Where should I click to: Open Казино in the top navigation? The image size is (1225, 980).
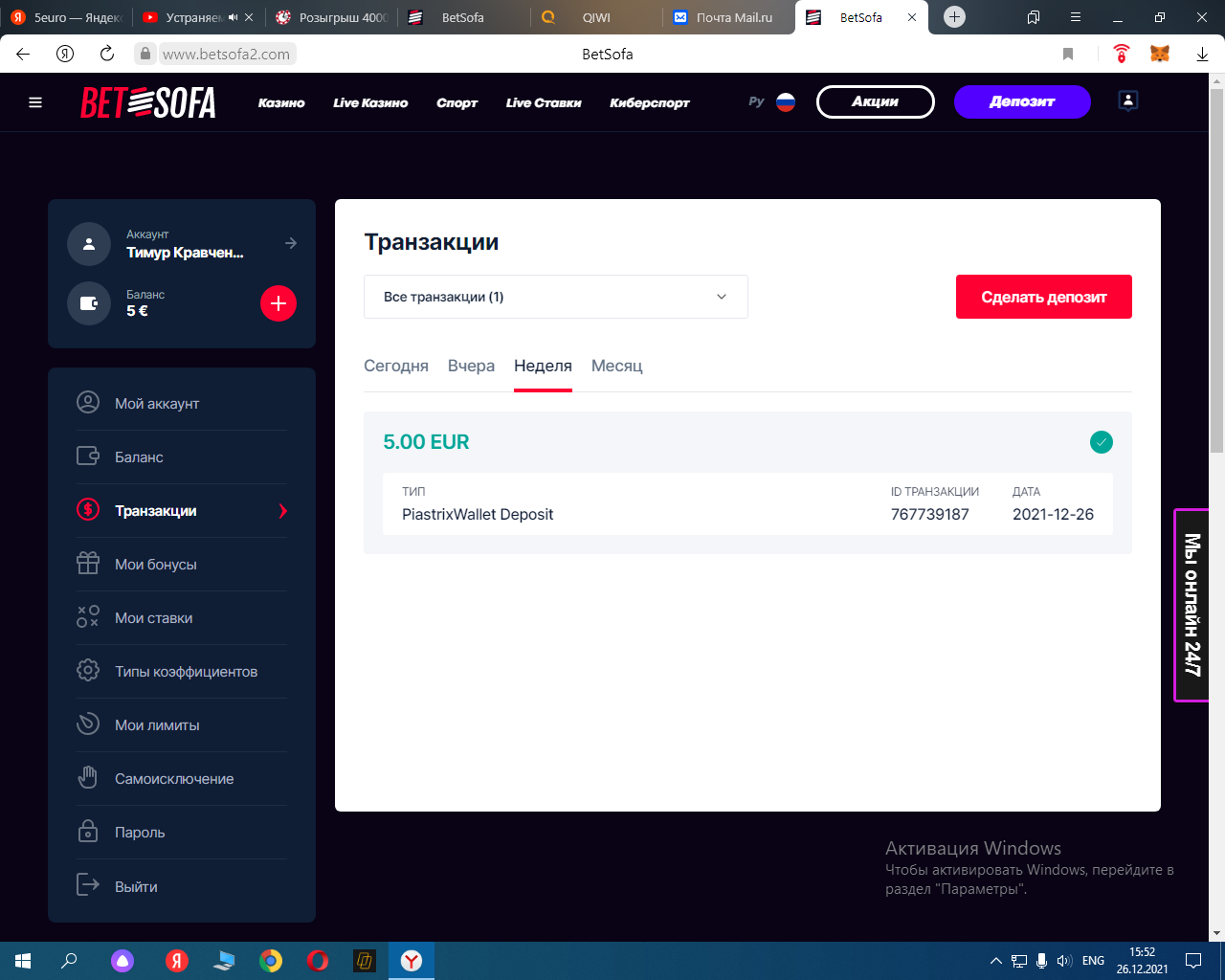[x=281, y=102]
